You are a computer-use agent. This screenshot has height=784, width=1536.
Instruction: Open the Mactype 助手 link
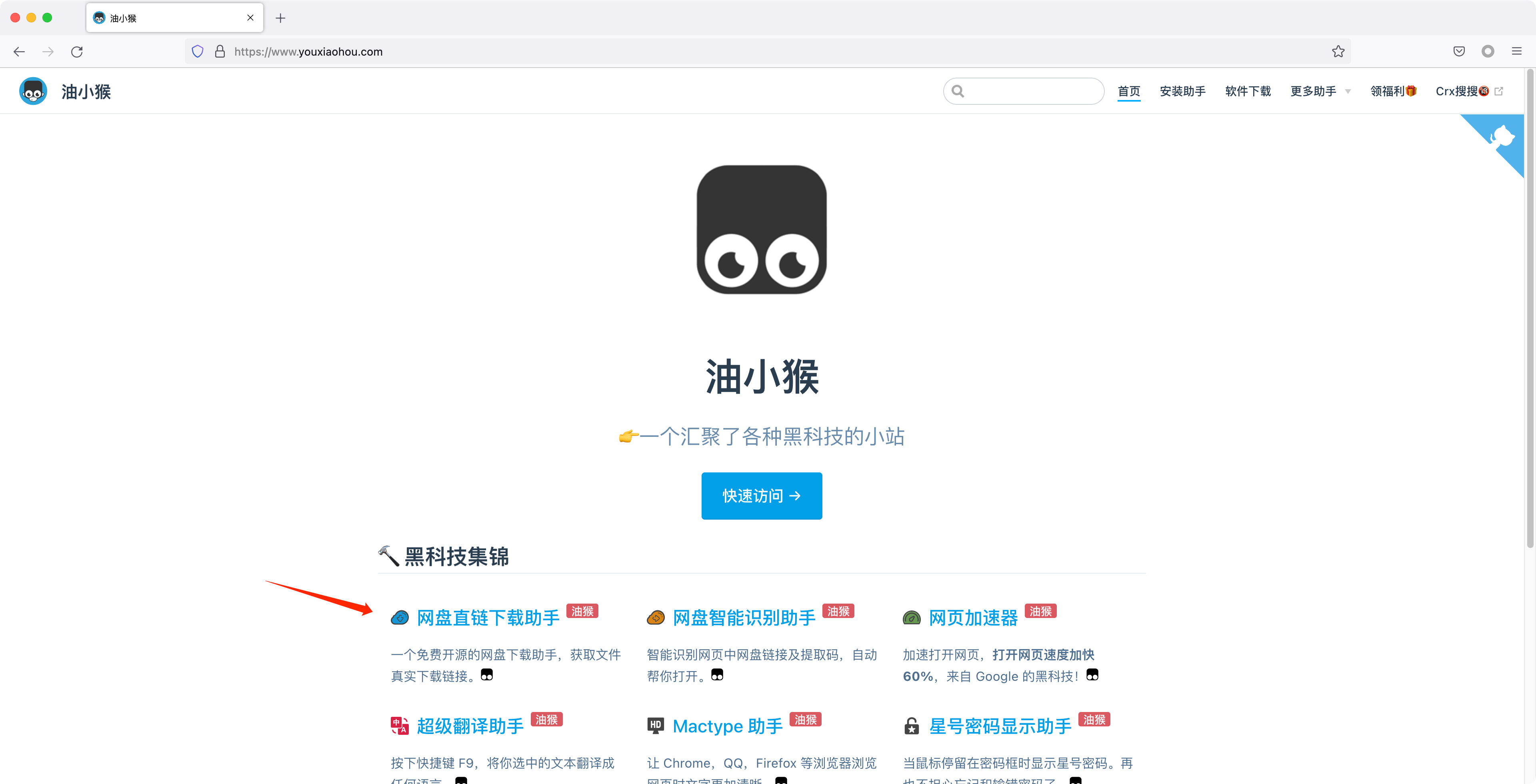tap(728, 726)
